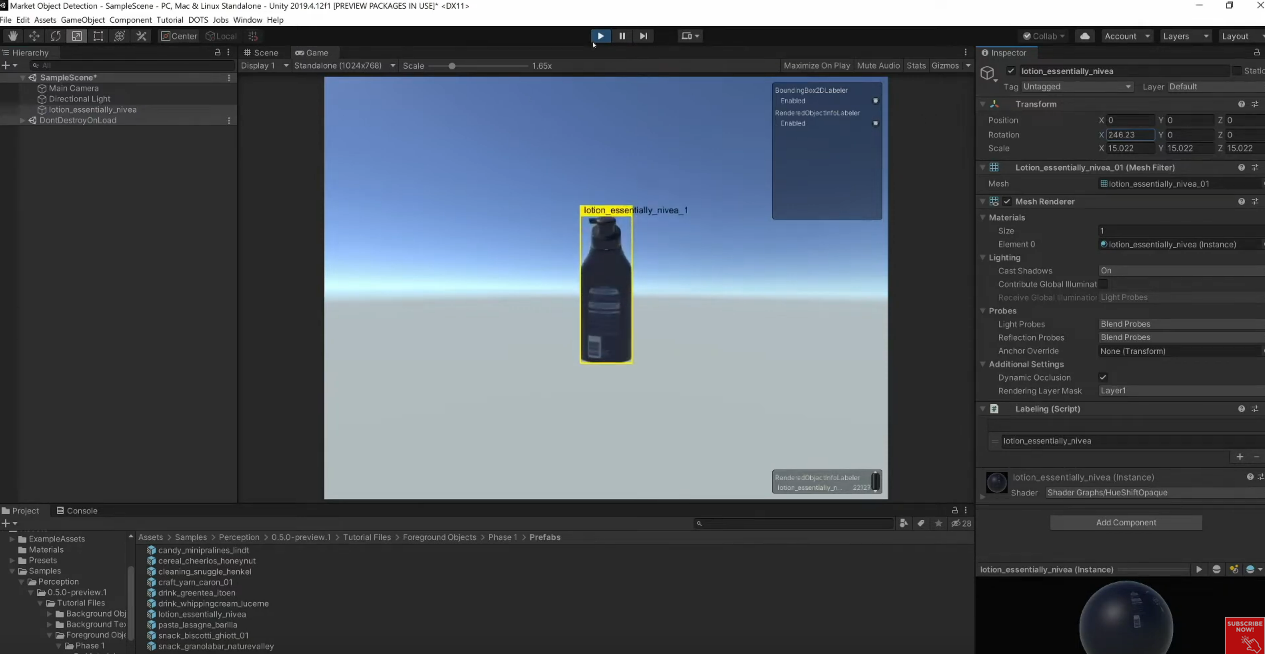Select the Move tool
The image size is (1265, 654).
pyautogui.click(x=34, y=36)
